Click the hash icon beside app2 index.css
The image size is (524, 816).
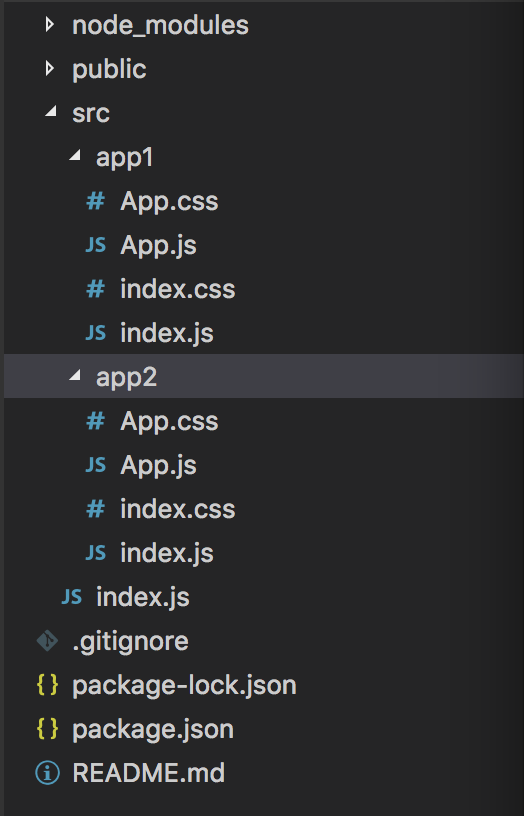[96, 508]
